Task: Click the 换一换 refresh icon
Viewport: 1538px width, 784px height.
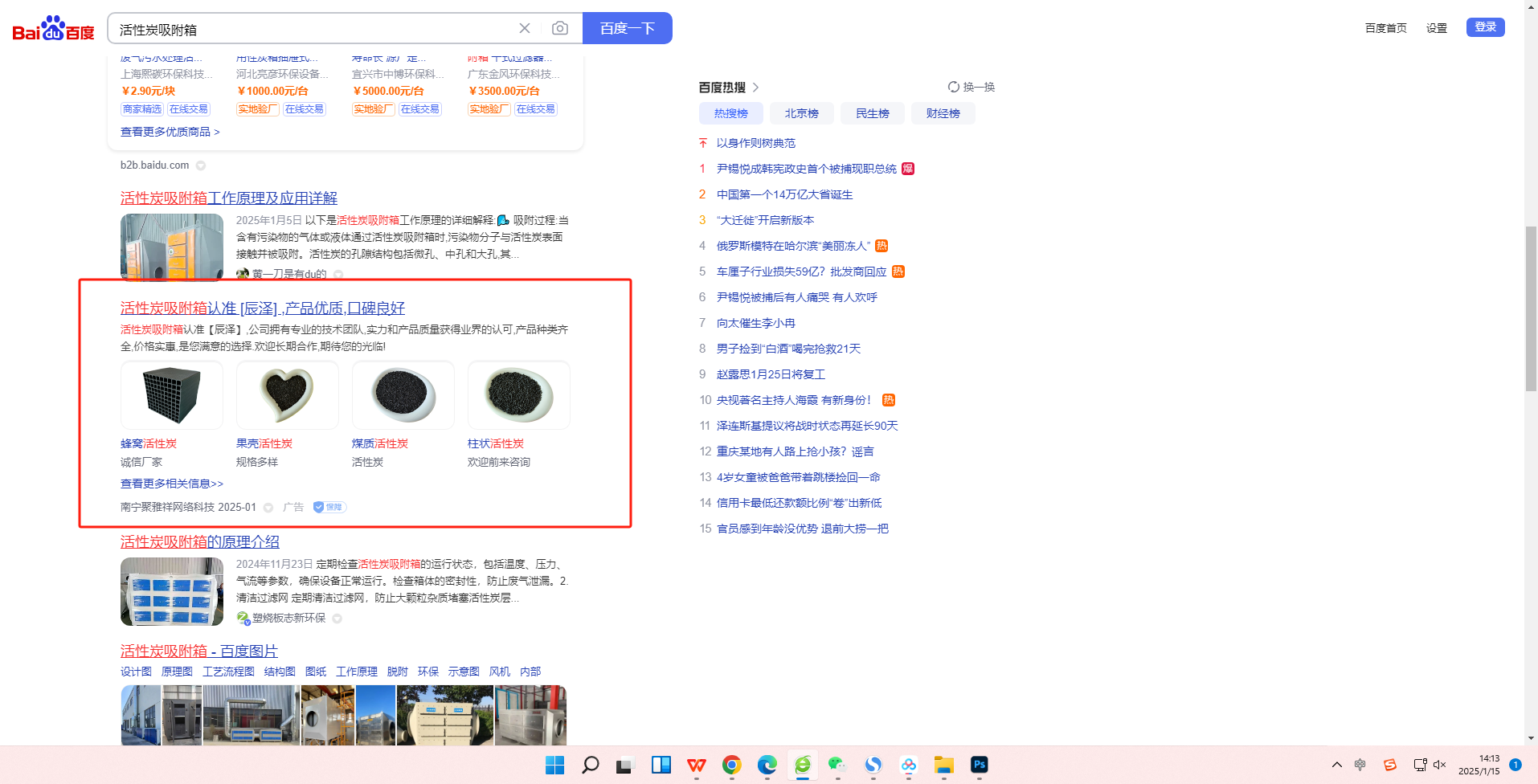Action: [x=953, y=87]
